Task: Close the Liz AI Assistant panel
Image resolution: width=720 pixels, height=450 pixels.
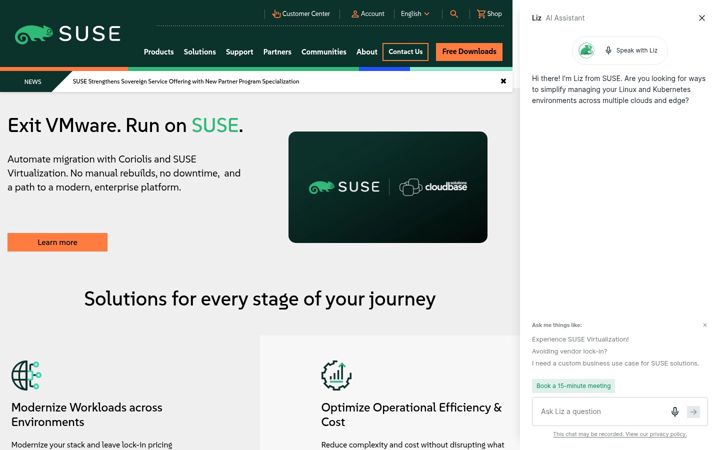Action: point(702,18)
